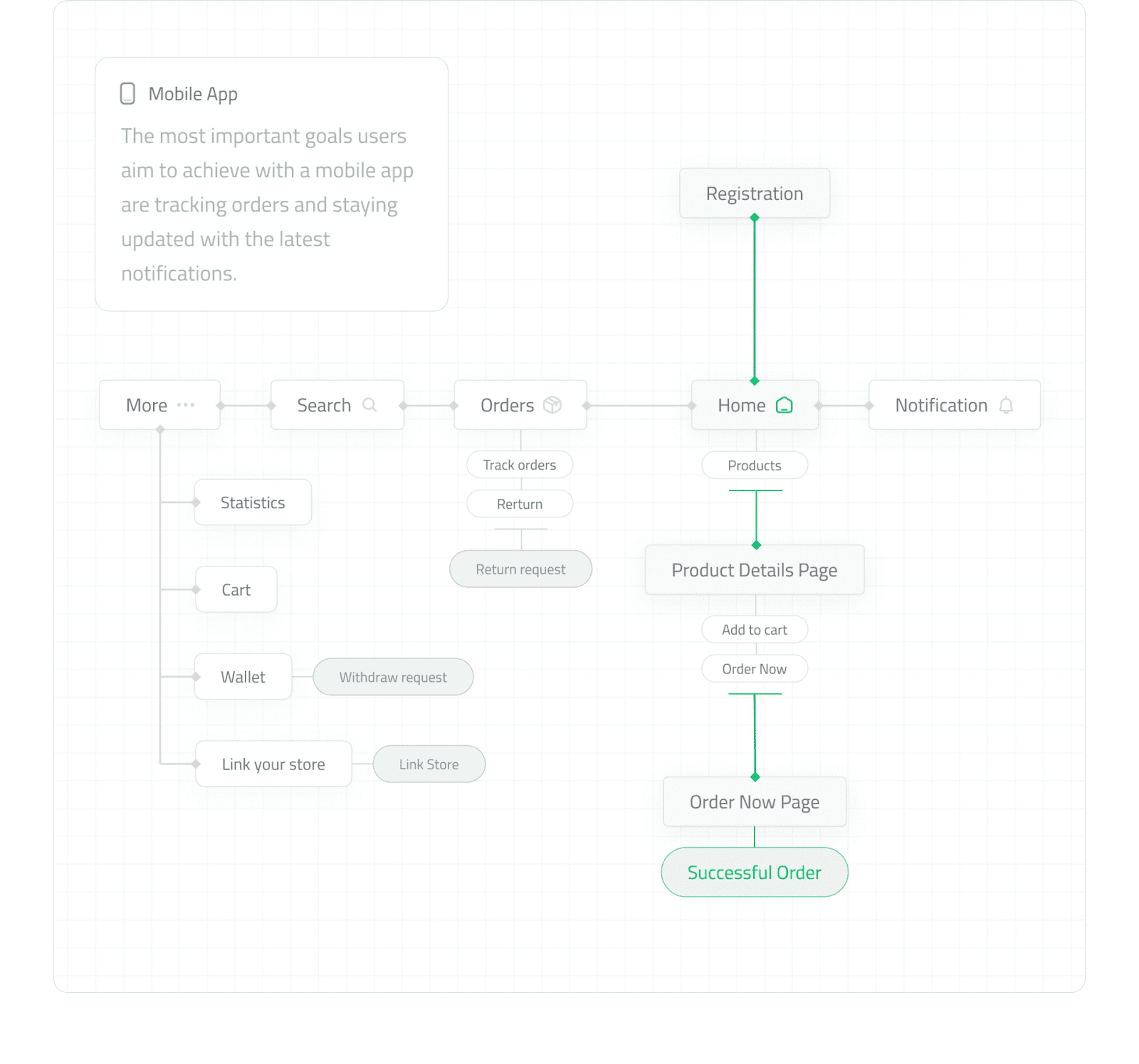This screenshot has height=1064, width=1139.
Task: Open the Wallet item under More
Action: [x=243, y=677]
